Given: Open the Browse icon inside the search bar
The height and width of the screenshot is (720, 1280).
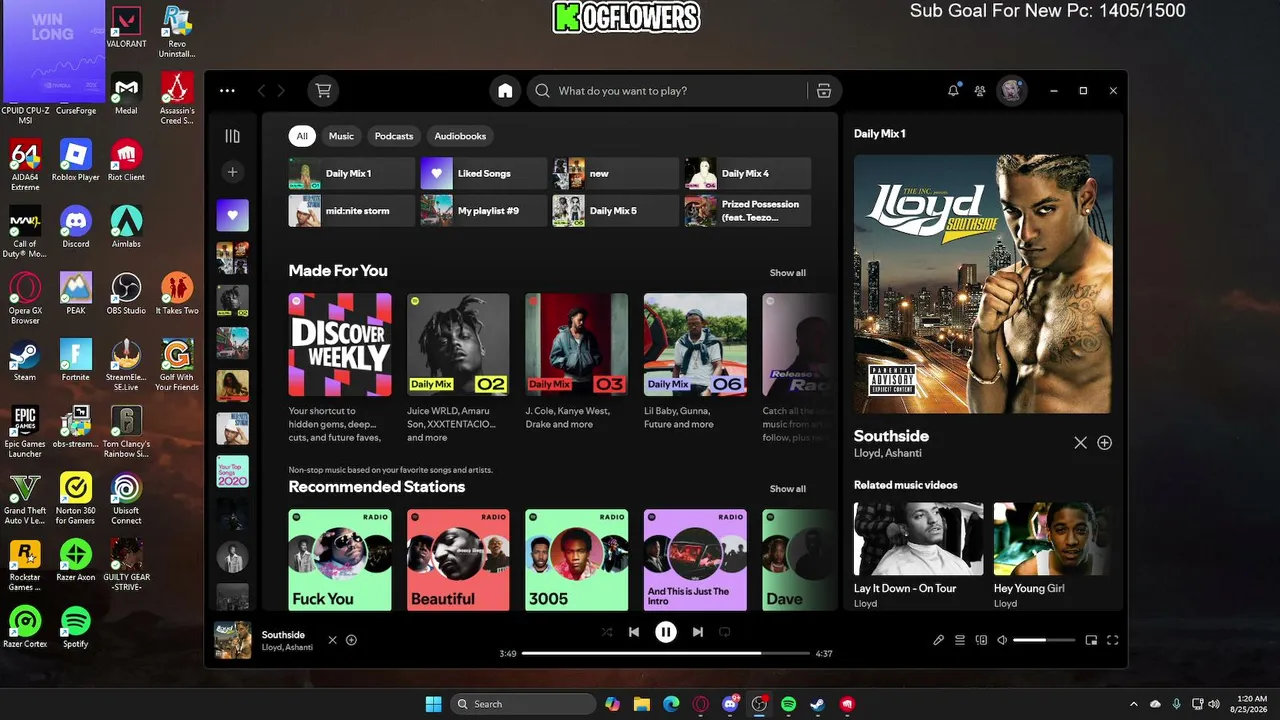Looking at the screenshot, I should (x=824, y=91).
